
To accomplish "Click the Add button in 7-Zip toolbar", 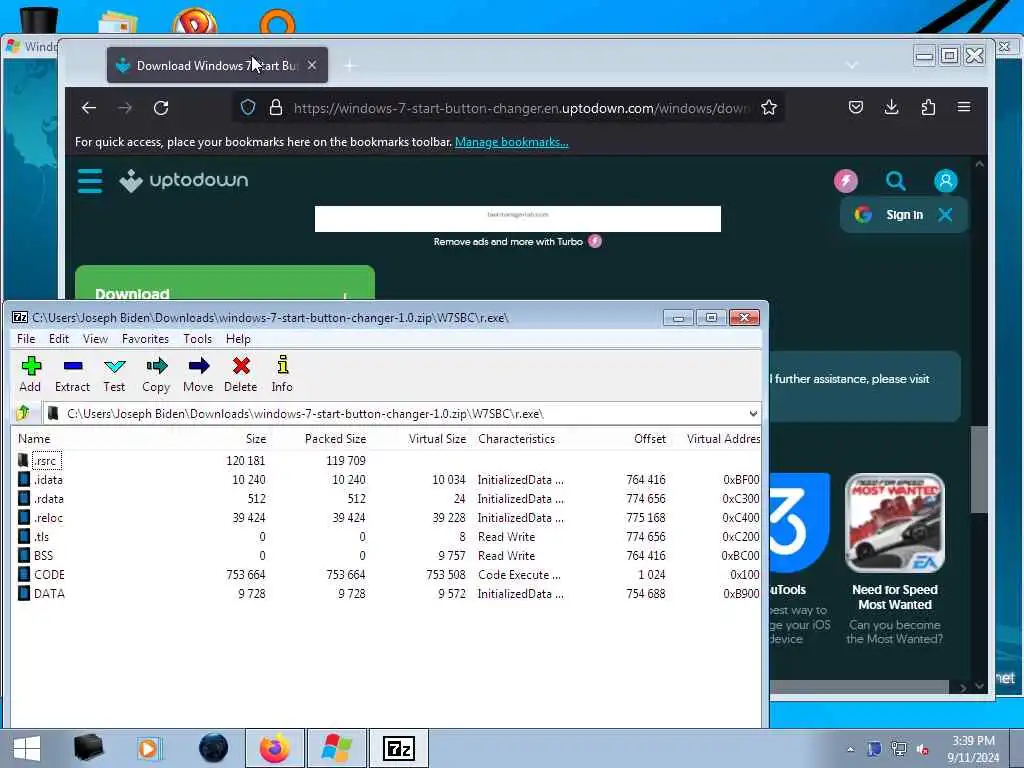I will coord(30,374).
